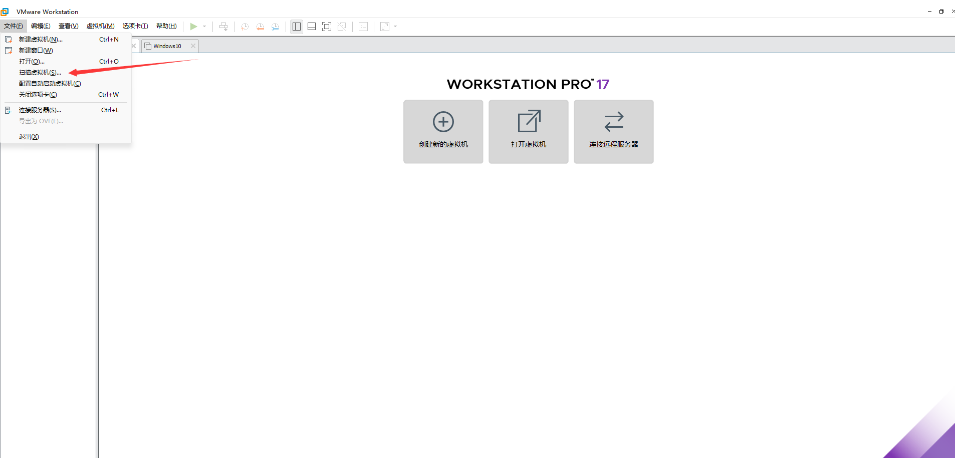Screen dimensions: 955x458
Task: Toggle the thumbnail bar view icon
Action: (x=312, y=26)
